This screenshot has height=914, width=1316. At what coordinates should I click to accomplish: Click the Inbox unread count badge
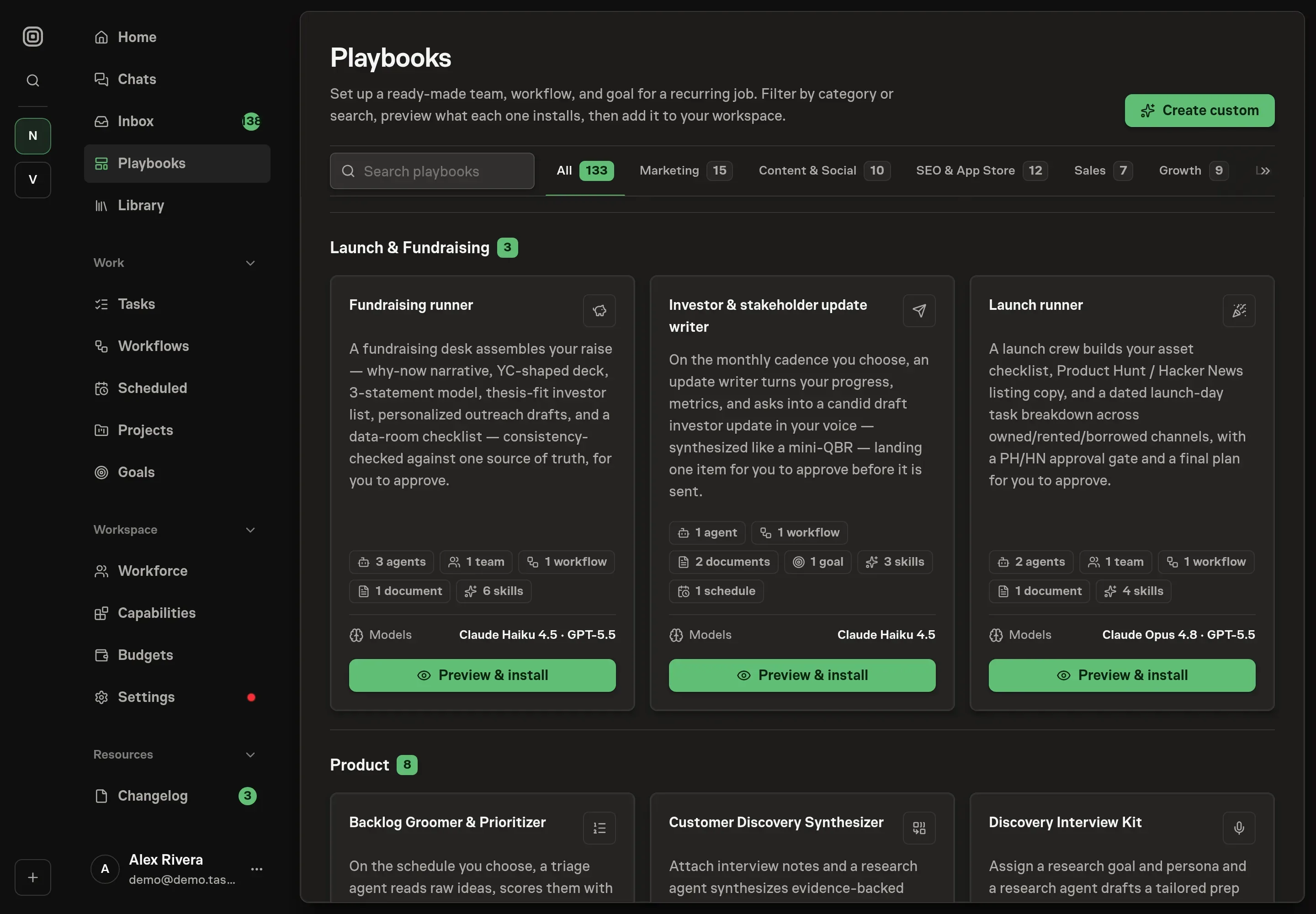251,122
